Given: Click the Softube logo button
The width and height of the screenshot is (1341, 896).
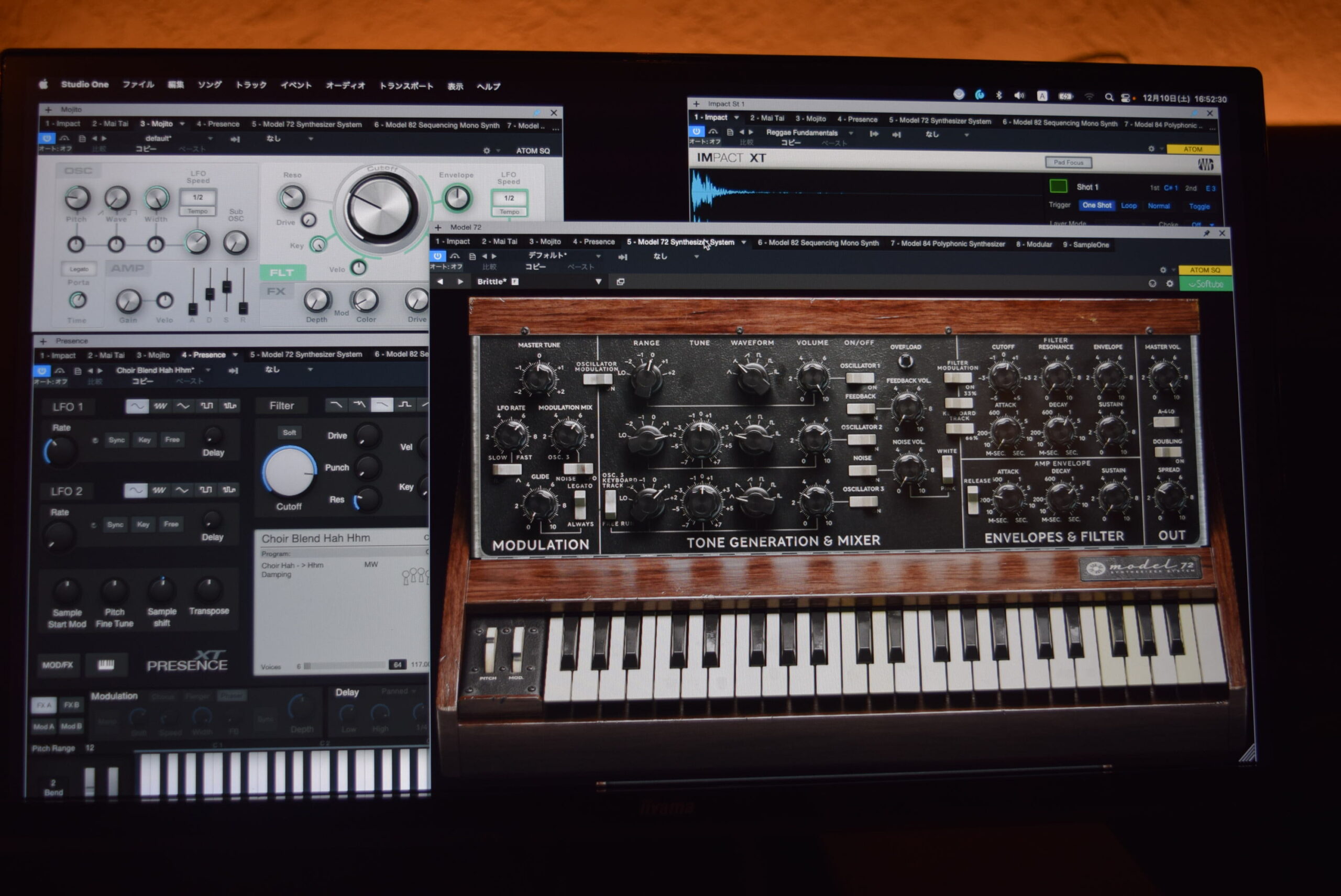Looking at the screenshot, I should 1205,284.
